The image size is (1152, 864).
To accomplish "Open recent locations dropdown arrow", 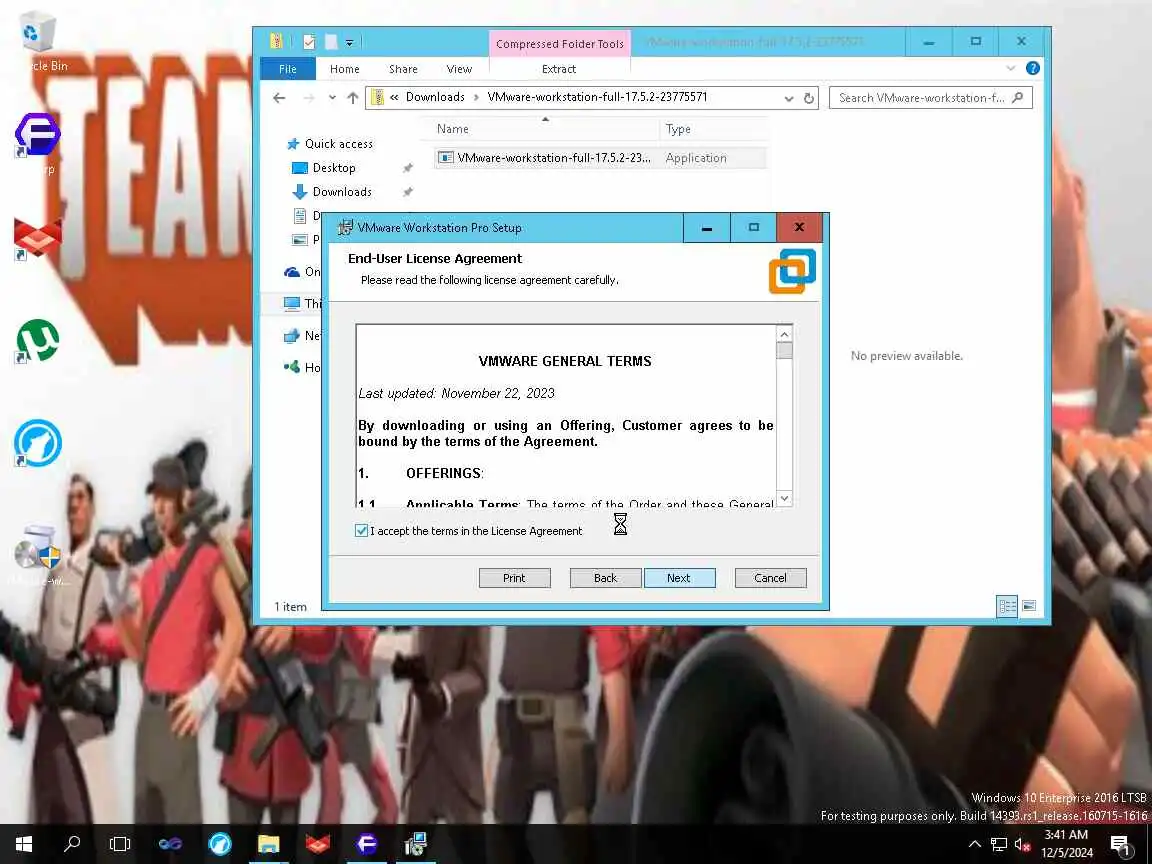I will [332, 98].
